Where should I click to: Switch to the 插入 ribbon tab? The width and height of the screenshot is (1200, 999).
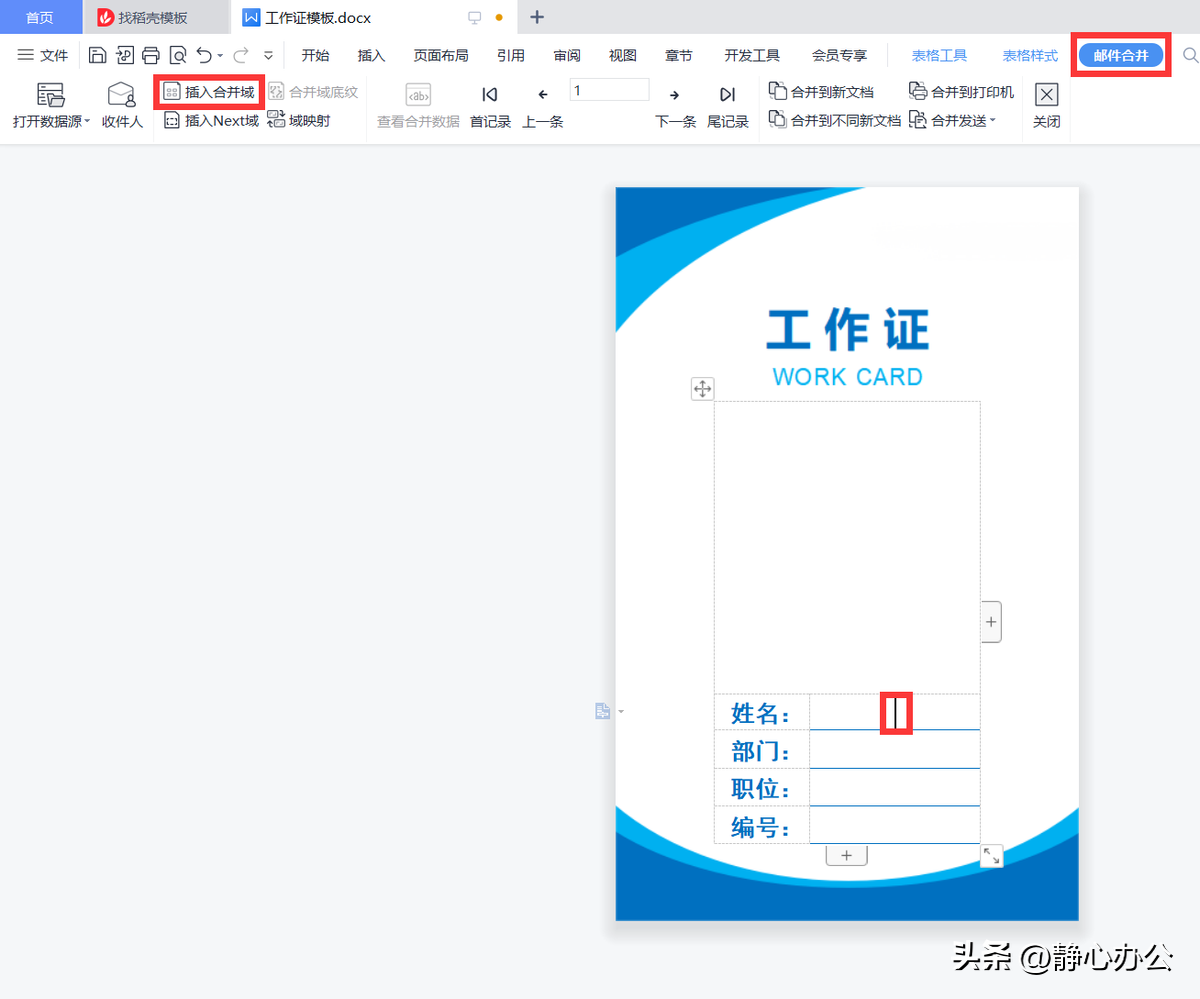pyautogui.click(x=371, y=55)
